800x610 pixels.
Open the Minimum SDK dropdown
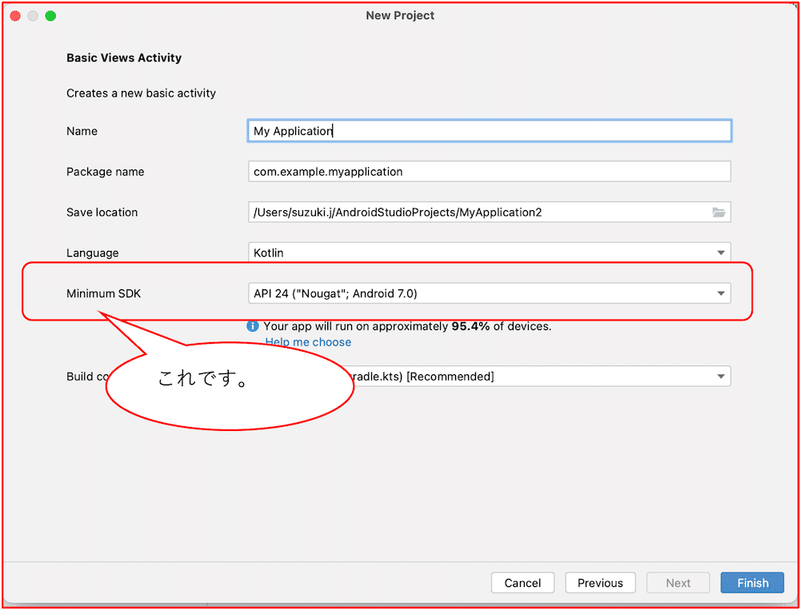(x=489, y=293)
